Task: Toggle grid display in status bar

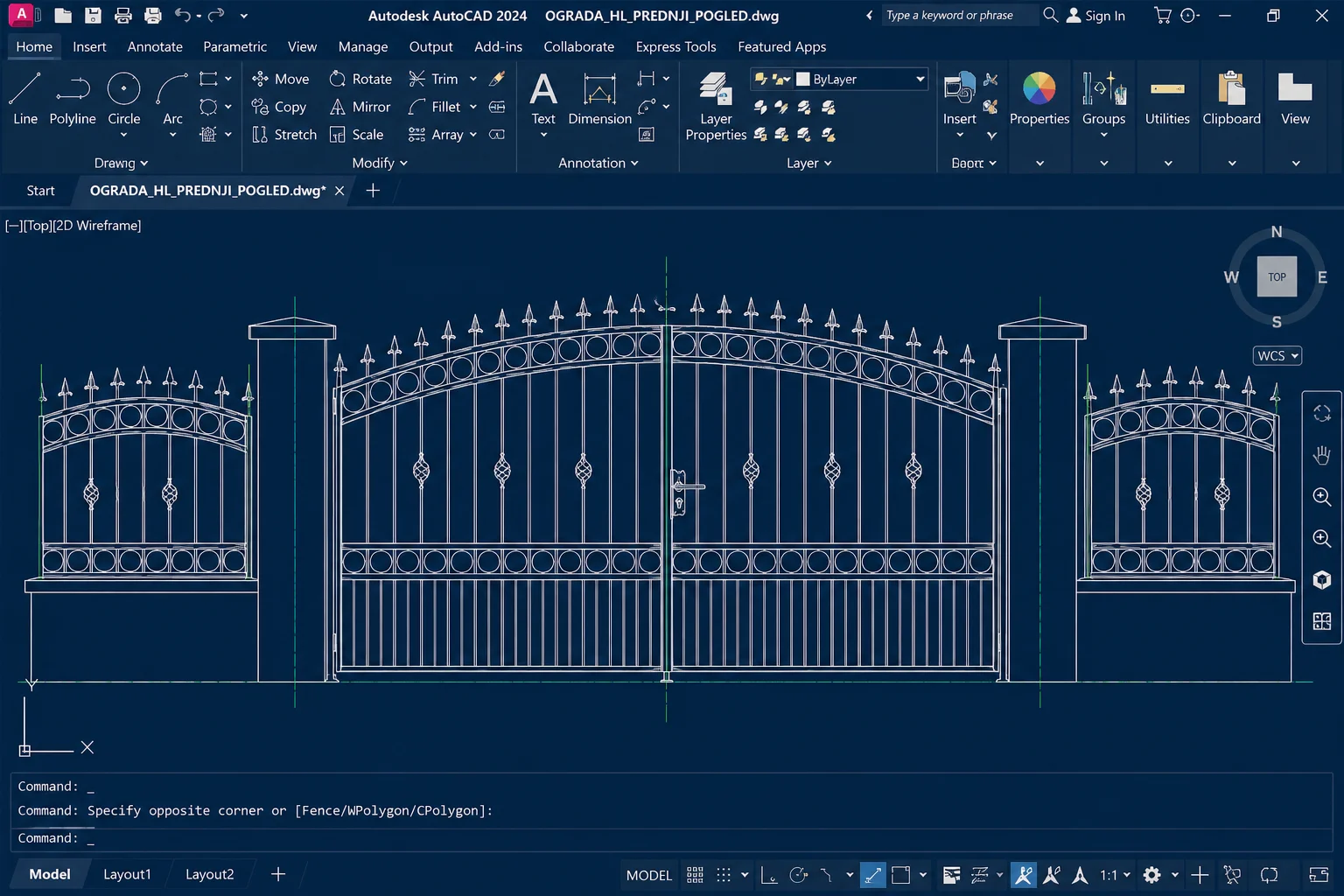Action: pos(695,875)
